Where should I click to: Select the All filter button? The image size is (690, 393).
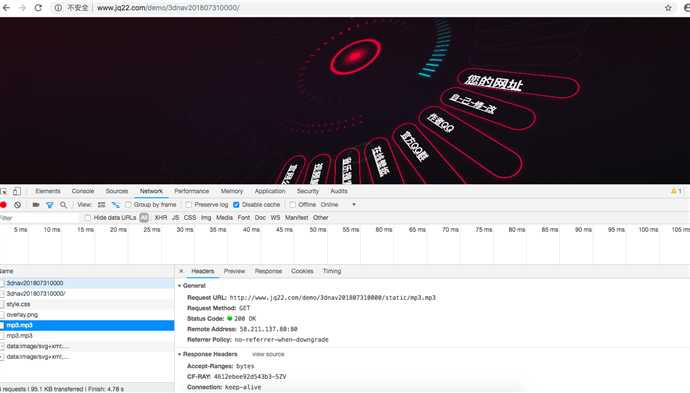pos(144,217)
